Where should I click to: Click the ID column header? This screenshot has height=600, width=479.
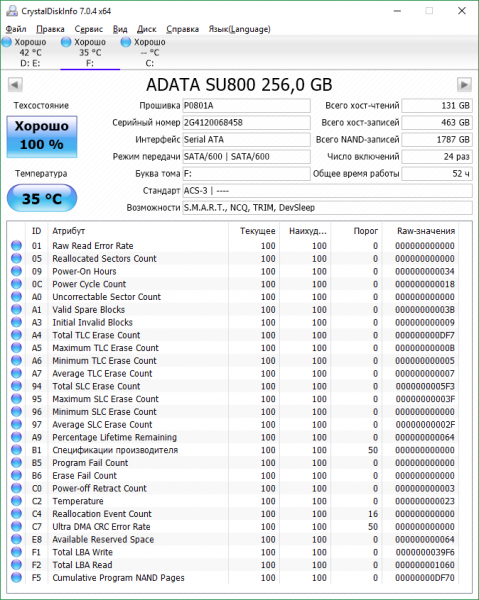36,231
